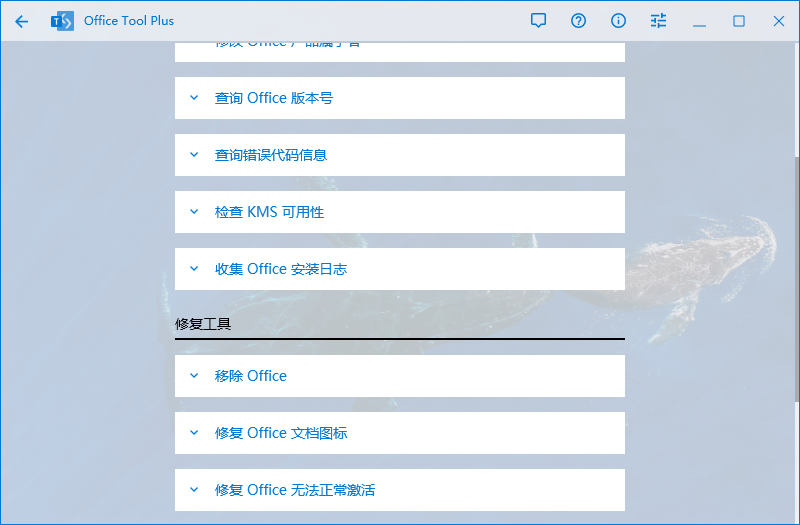Open the help question mark icon
Screen dimensions: 800x525
(x=578, y=21)
